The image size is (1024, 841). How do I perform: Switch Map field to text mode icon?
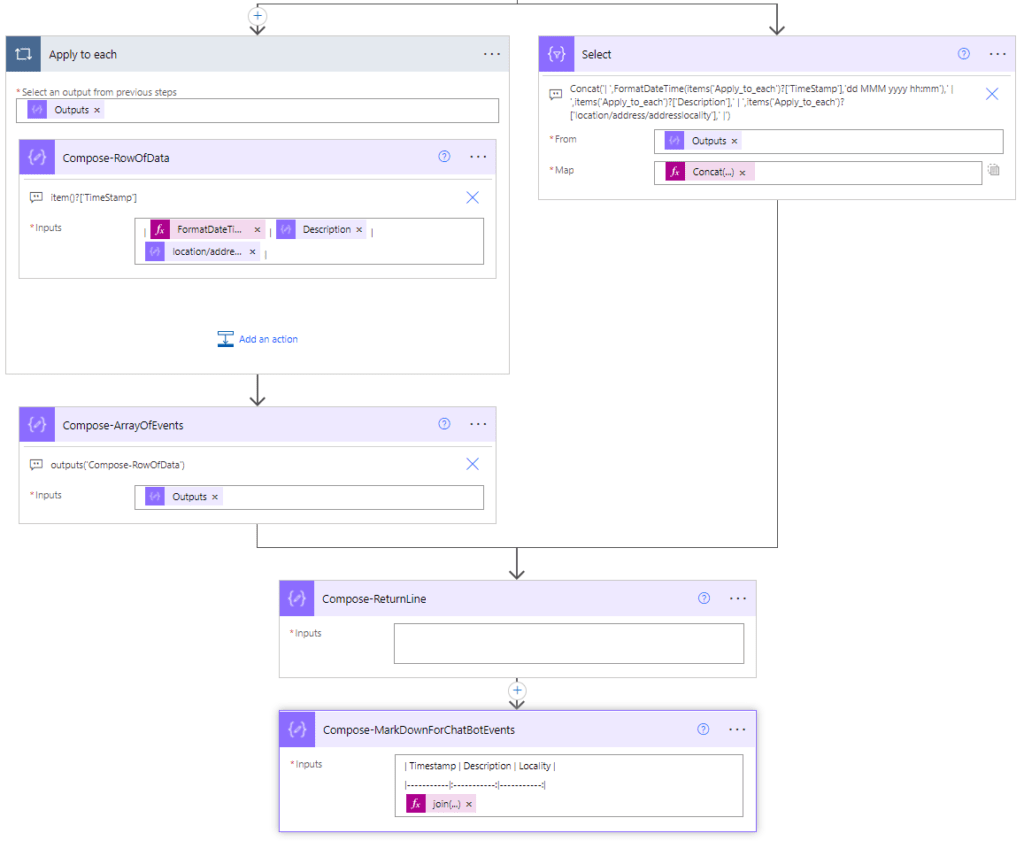pos(993,171)
